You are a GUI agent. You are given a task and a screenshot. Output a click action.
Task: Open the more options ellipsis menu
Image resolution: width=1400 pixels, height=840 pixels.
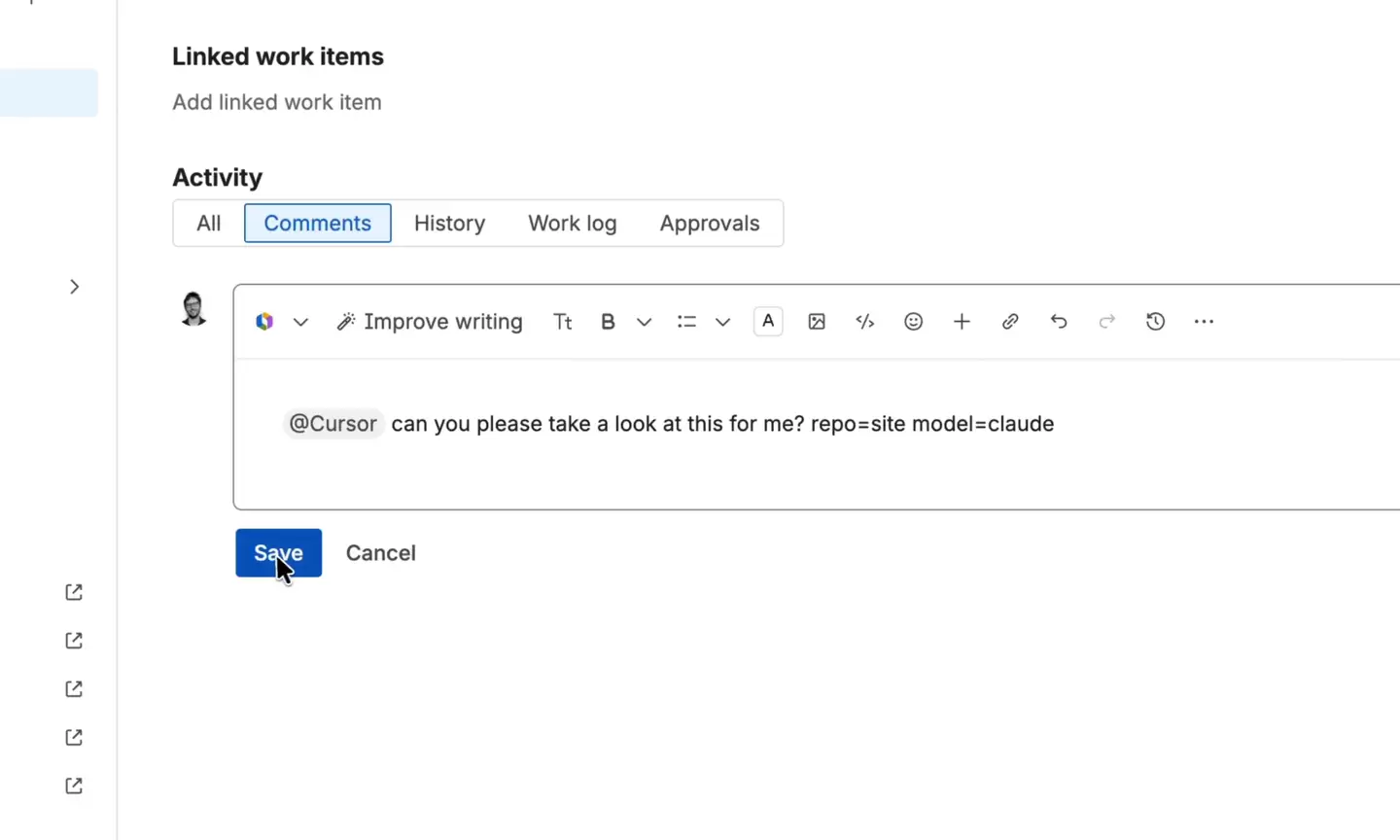point(1204,322)
